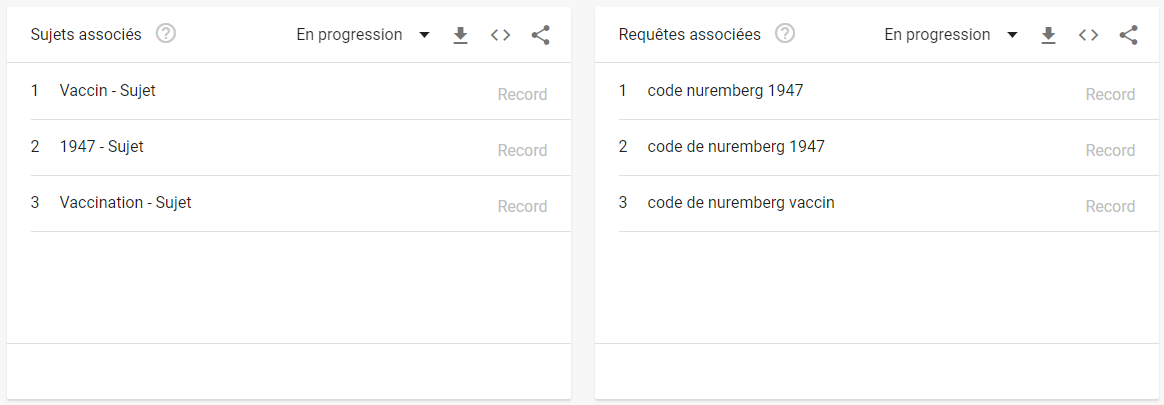1164x405 pixels.
Task: Click the Requêtes associées card title
Action: [689, 35]
